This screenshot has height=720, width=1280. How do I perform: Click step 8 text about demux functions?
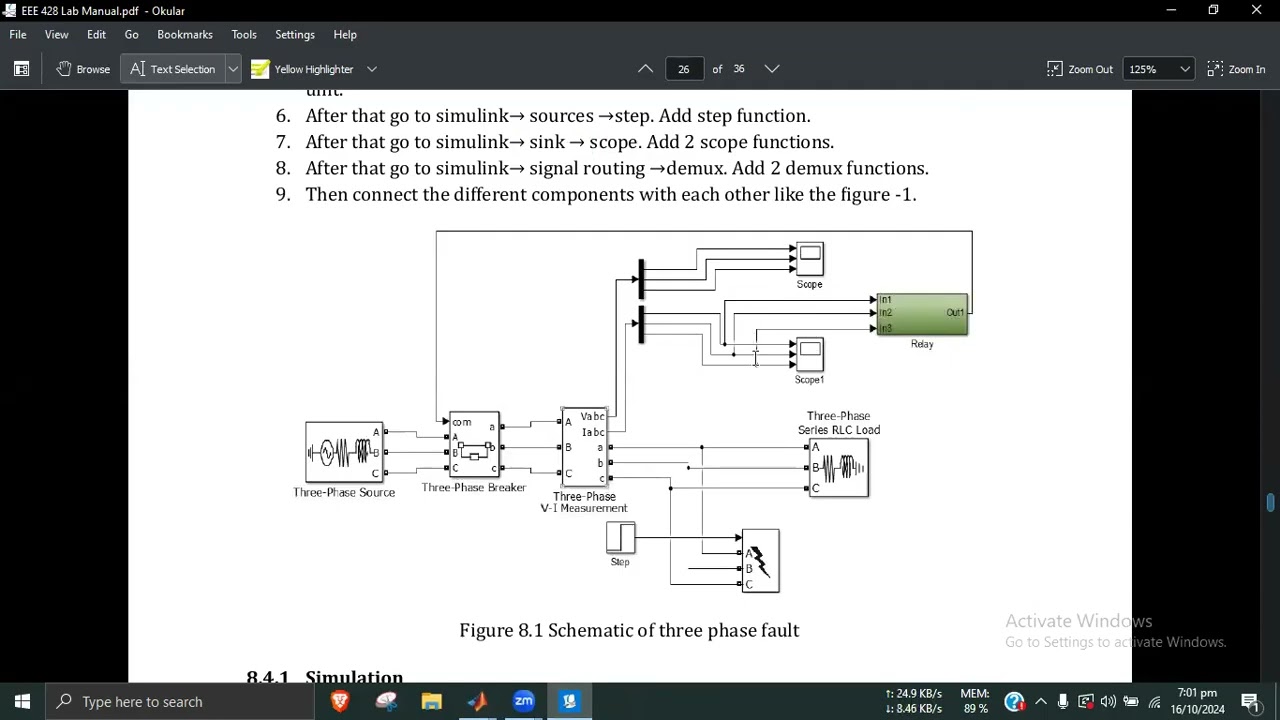click(617, 168)
